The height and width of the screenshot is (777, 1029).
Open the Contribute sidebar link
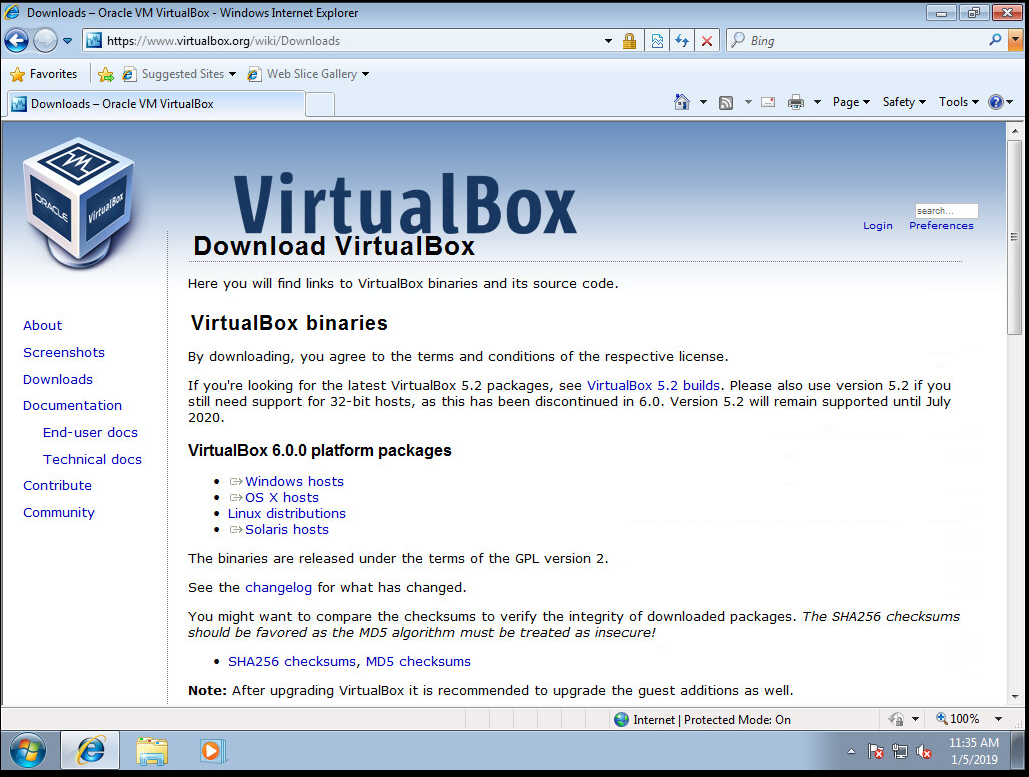tap(57, 486)
